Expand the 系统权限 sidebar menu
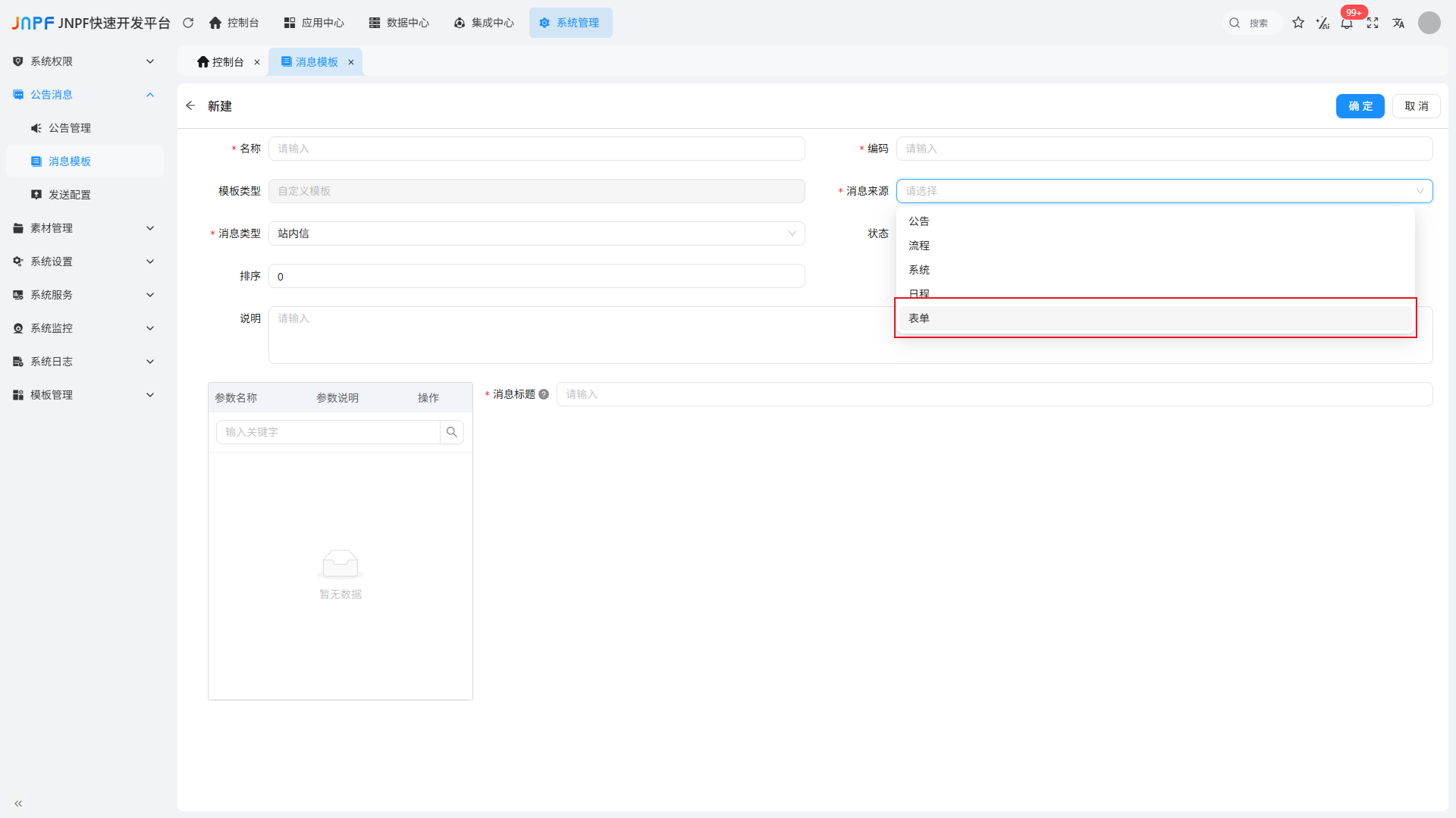Image resolution: width=1456 pixels, height=818 pixels. click(83, 61)
